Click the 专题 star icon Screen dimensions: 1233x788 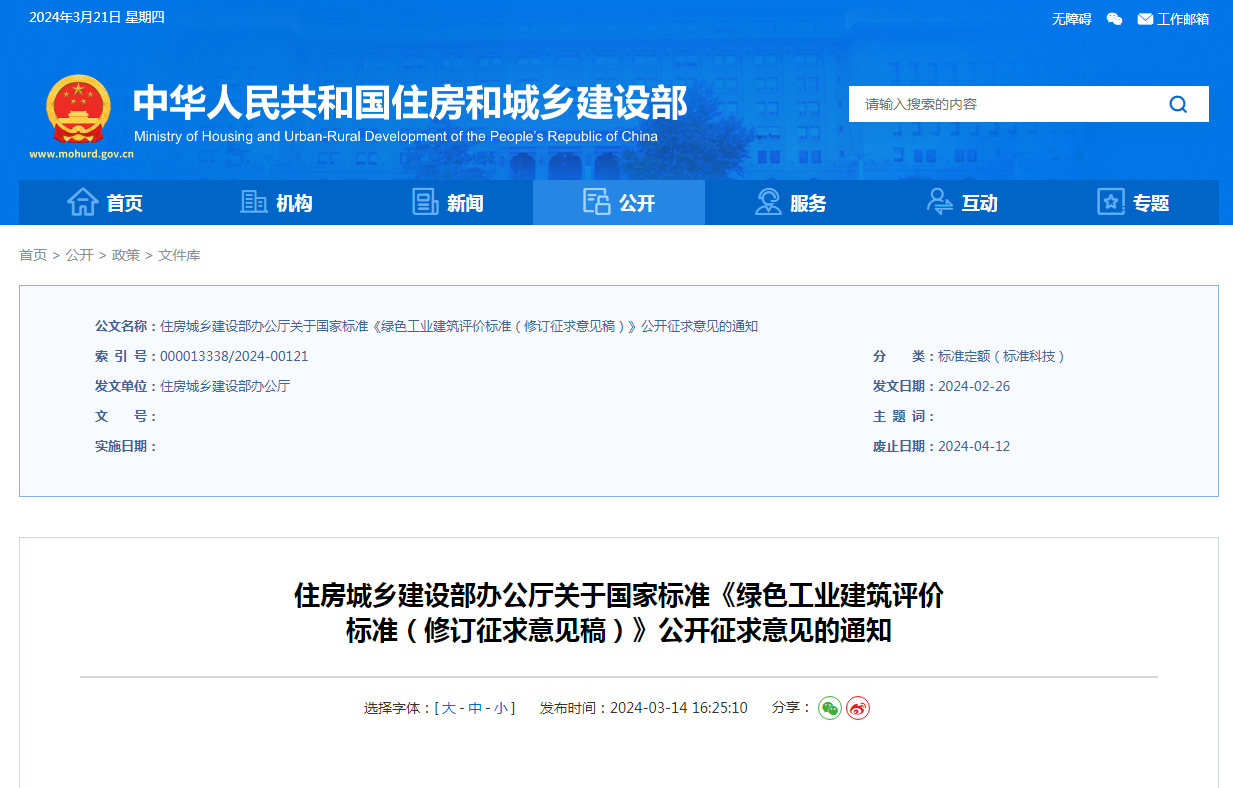tap(1110, 202)
